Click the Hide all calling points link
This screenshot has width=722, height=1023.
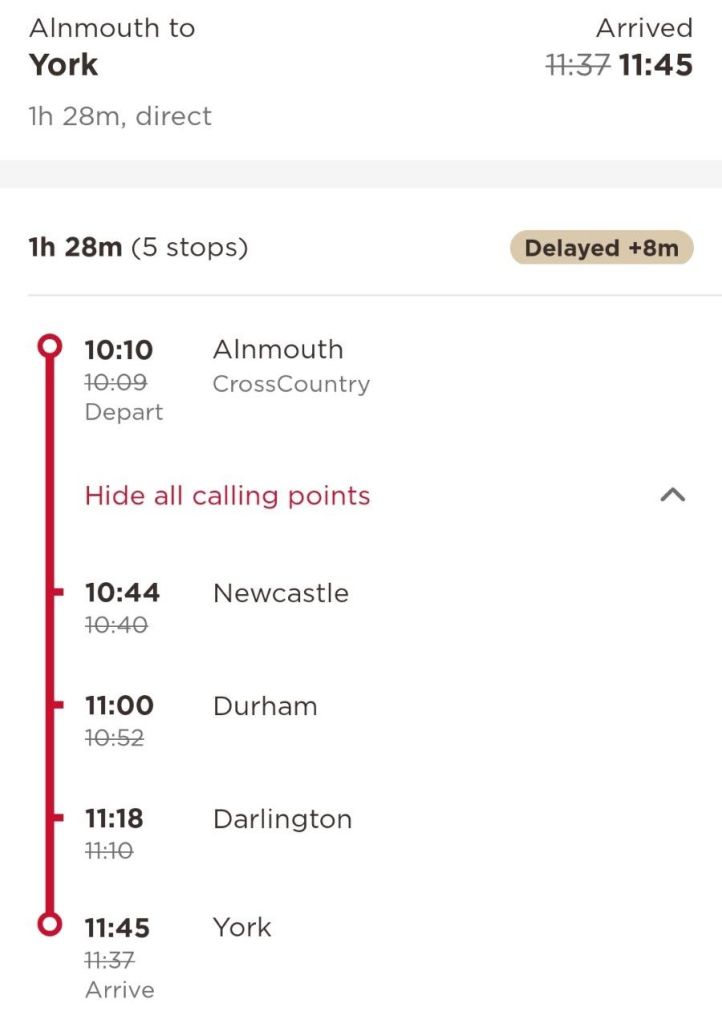pos(227,496)
